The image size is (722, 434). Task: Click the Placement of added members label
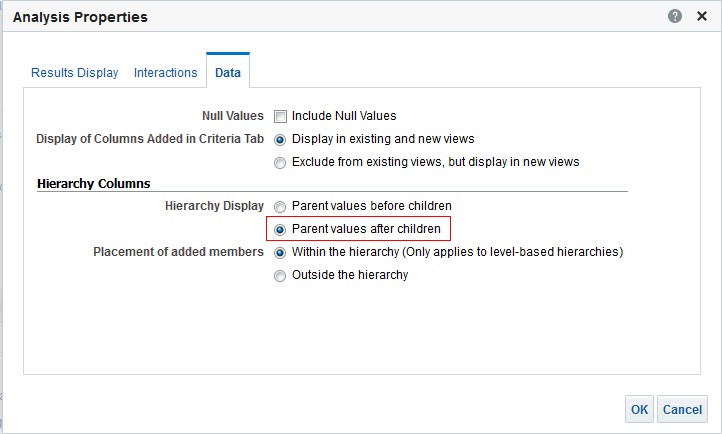point(178,252)
